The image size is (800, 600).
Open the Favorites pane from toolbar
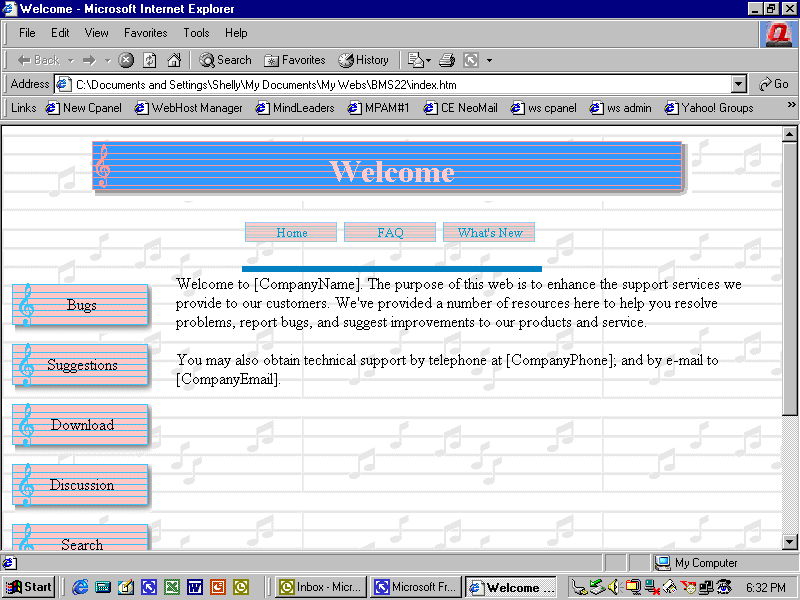pyautogui.click(x=294, y=60)
